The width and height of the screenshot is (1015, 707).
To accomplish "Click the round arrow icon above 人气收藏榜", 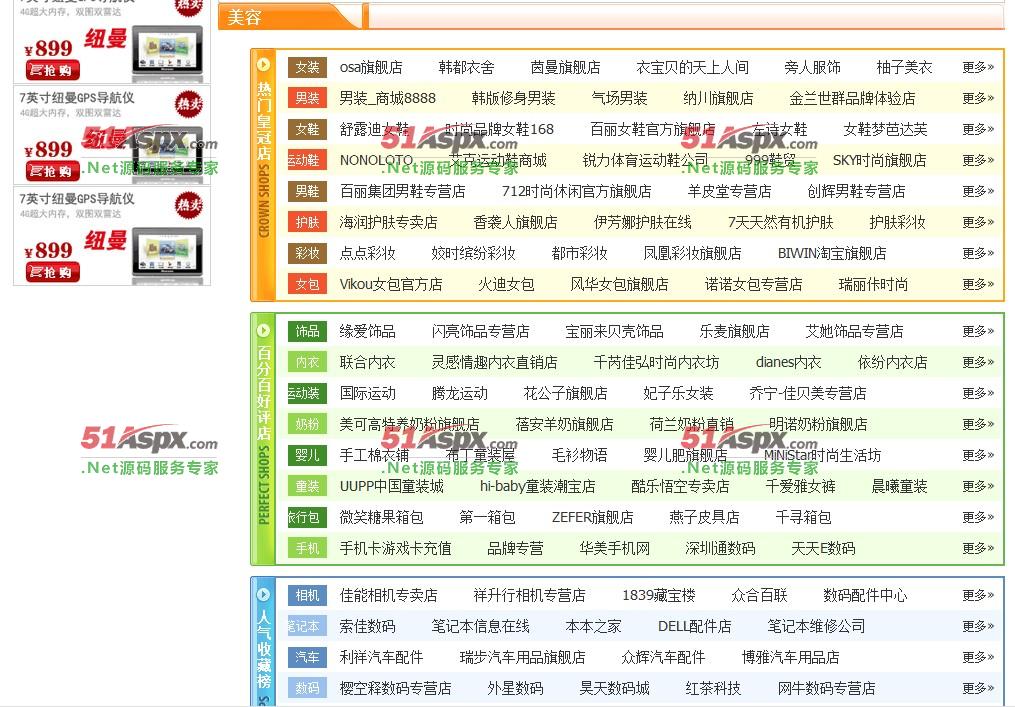I will pyautogui.click(x=263, y=594).
